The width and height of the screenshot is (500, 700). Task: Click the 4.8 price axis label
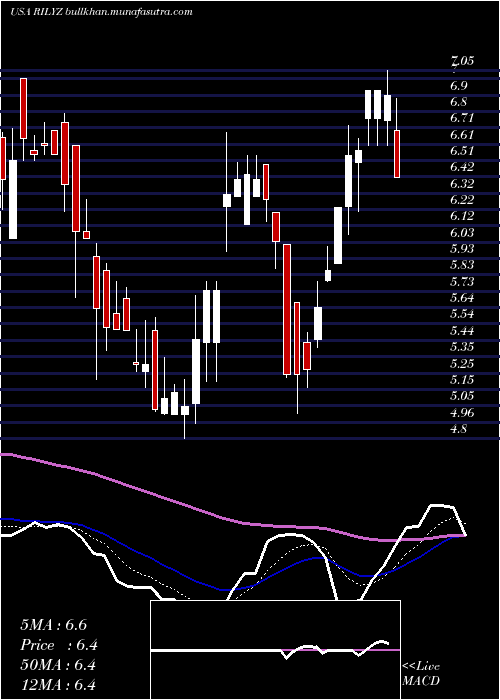[x=458, y=429]
